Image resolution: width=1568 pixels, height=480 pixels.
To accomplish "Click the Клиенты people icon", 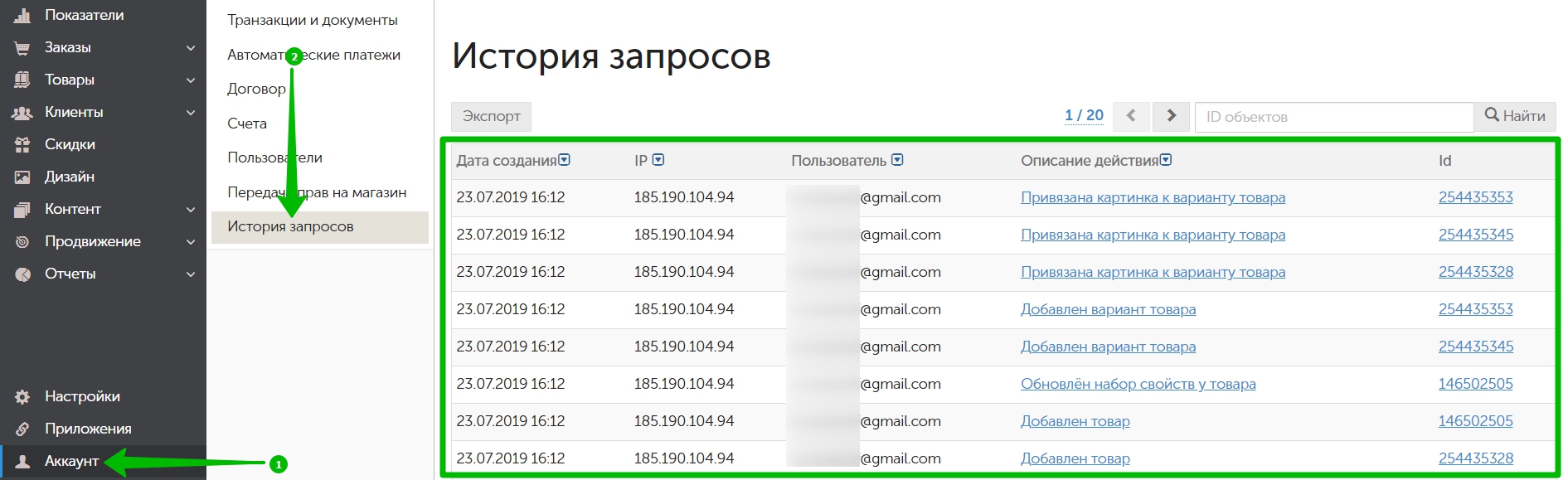I will point(22,113).
